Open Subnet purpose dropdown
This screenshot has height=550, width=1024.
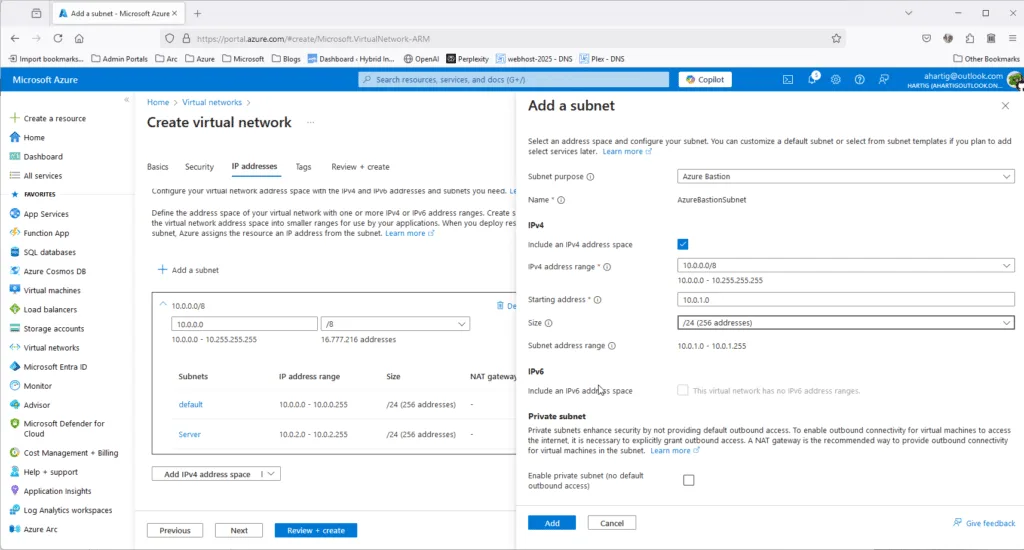(x=845, y=176)
